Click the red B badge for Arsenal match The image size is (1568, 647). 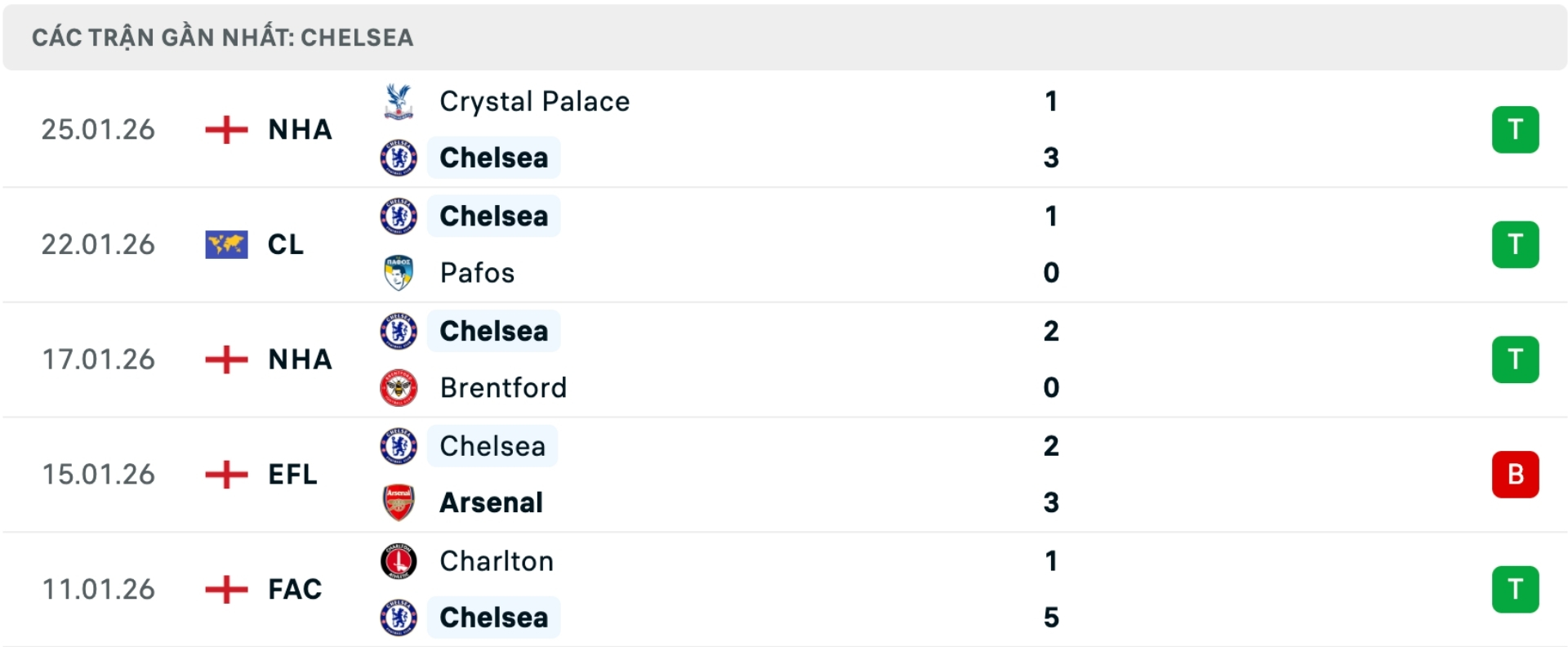[1516, 474]
